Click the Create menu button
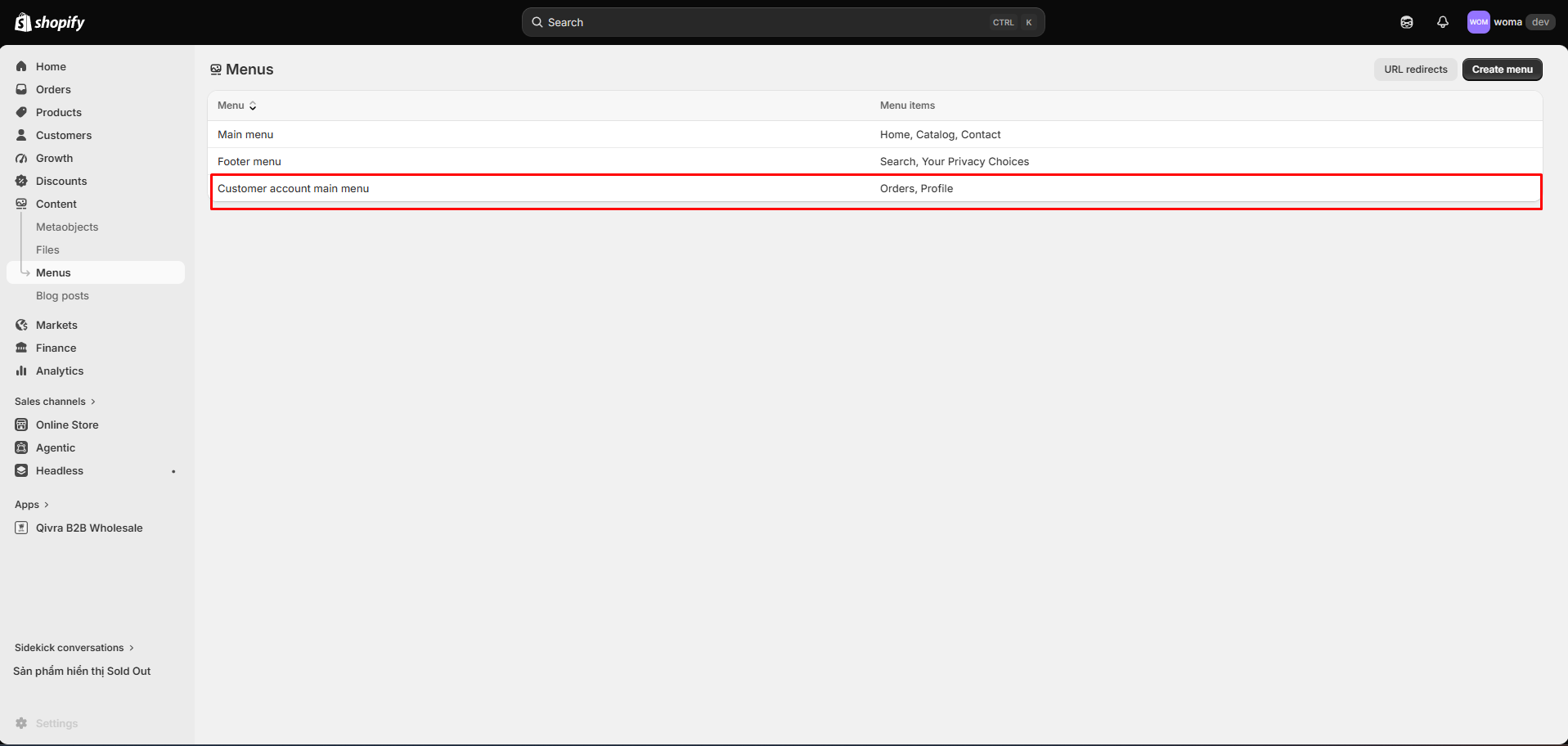This screenshot has height=746, width=1568. tap(1503, 70)
